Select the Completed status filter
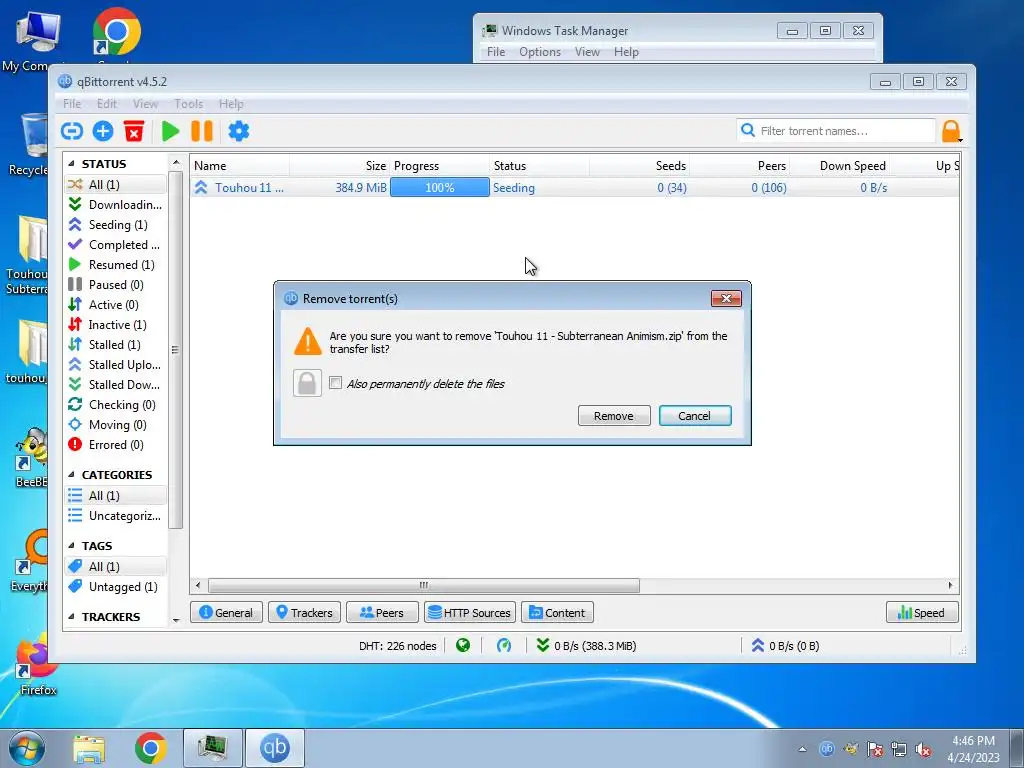Screen dimensions: 1024x768 point(116,245)
